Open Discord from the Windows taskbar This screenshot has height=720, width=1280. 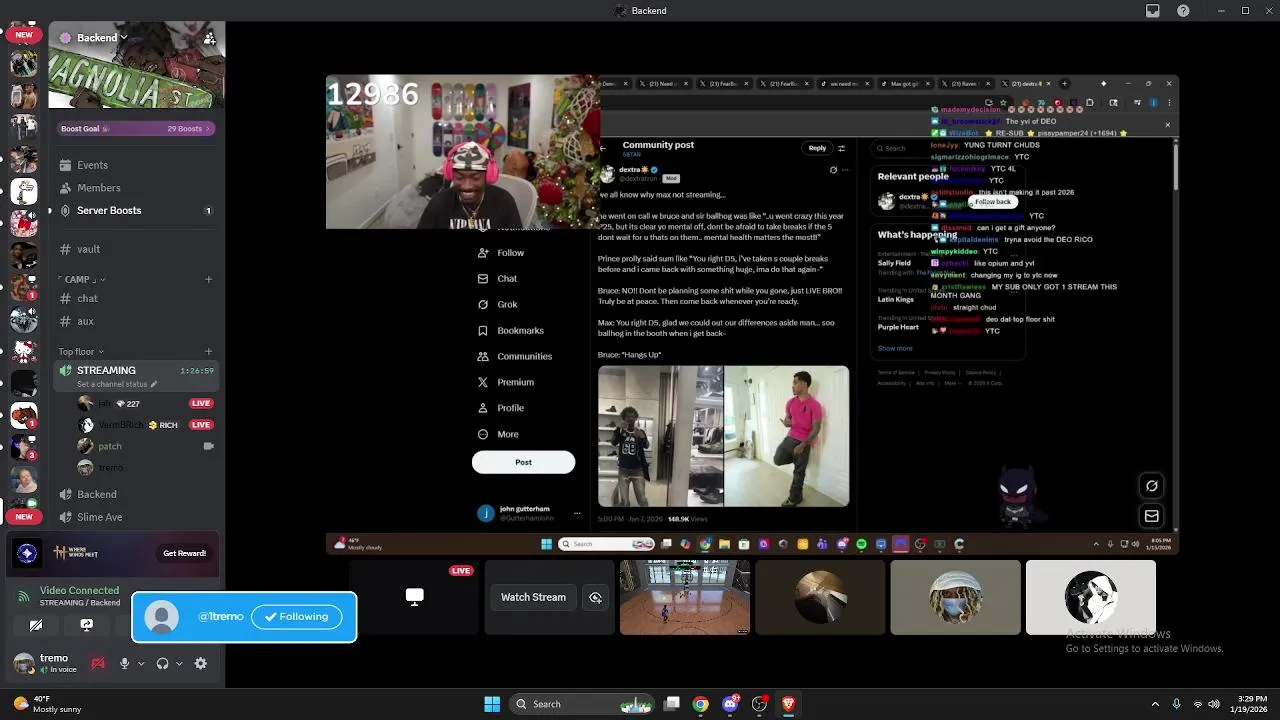click(731, 704)
